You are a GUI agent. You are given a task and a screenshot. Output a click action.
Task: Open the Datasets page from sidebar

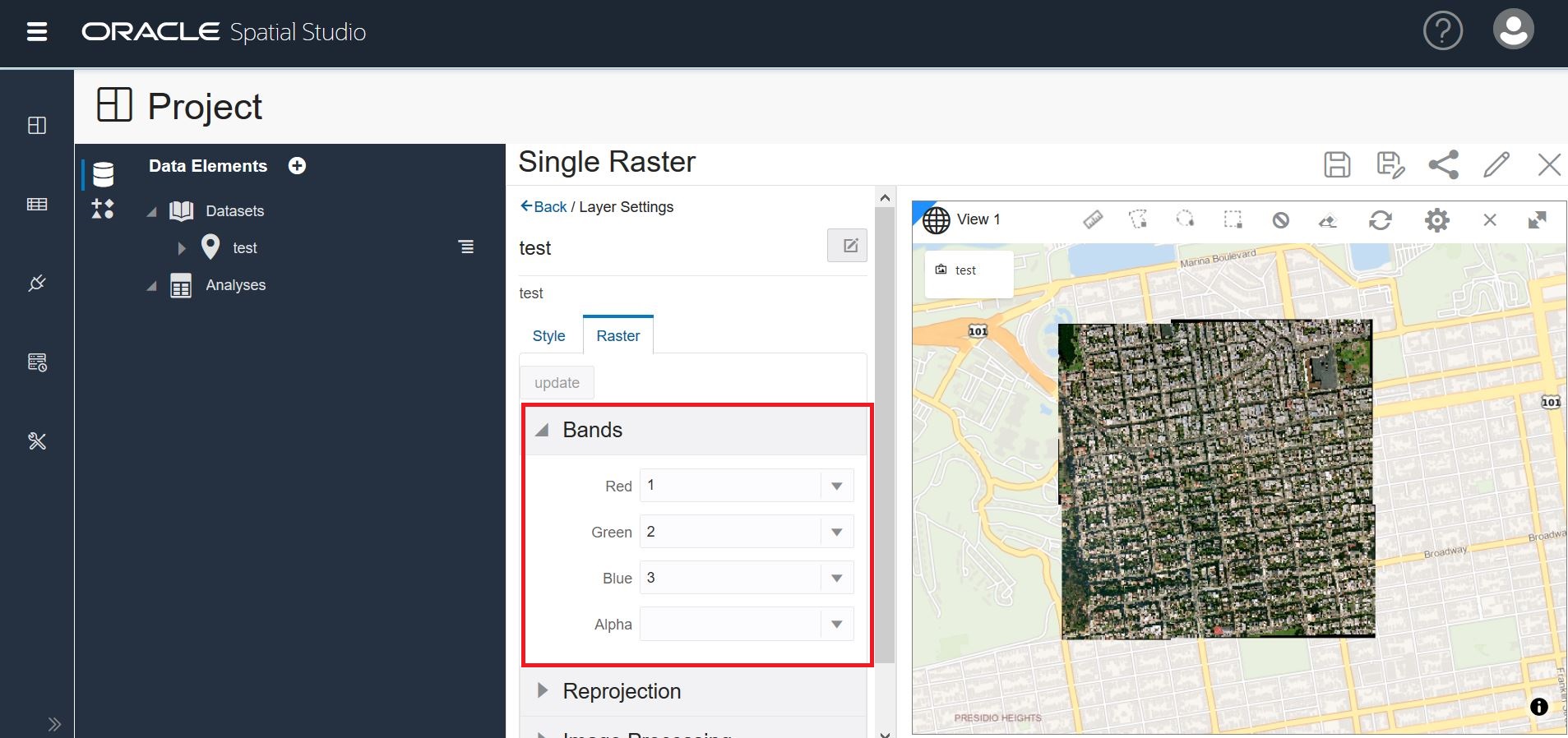coord(37,204)
